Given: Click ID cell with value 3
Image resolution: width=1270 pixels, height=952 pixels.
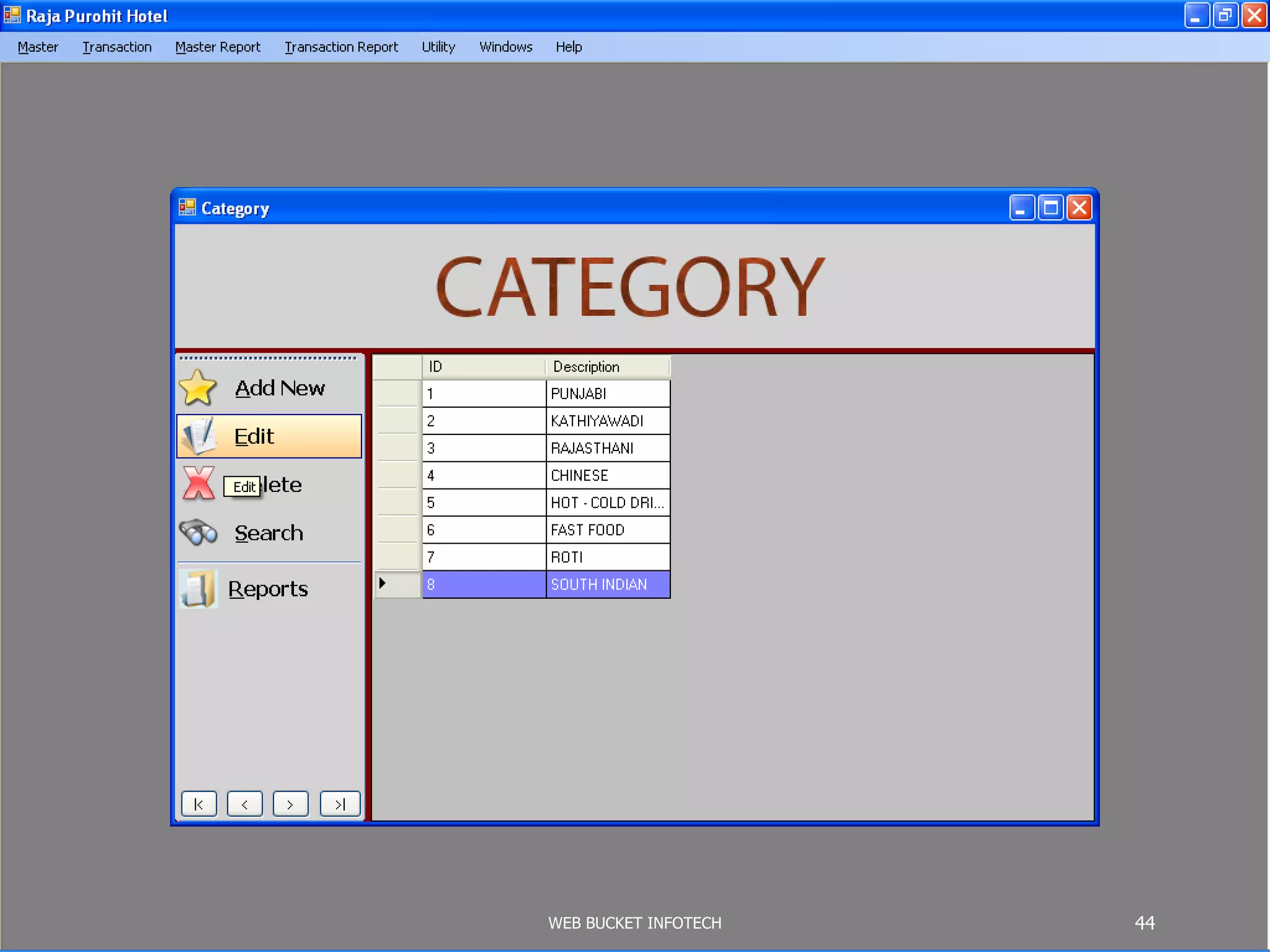Looking at the screenshot, I should click(x=484, y=448).
